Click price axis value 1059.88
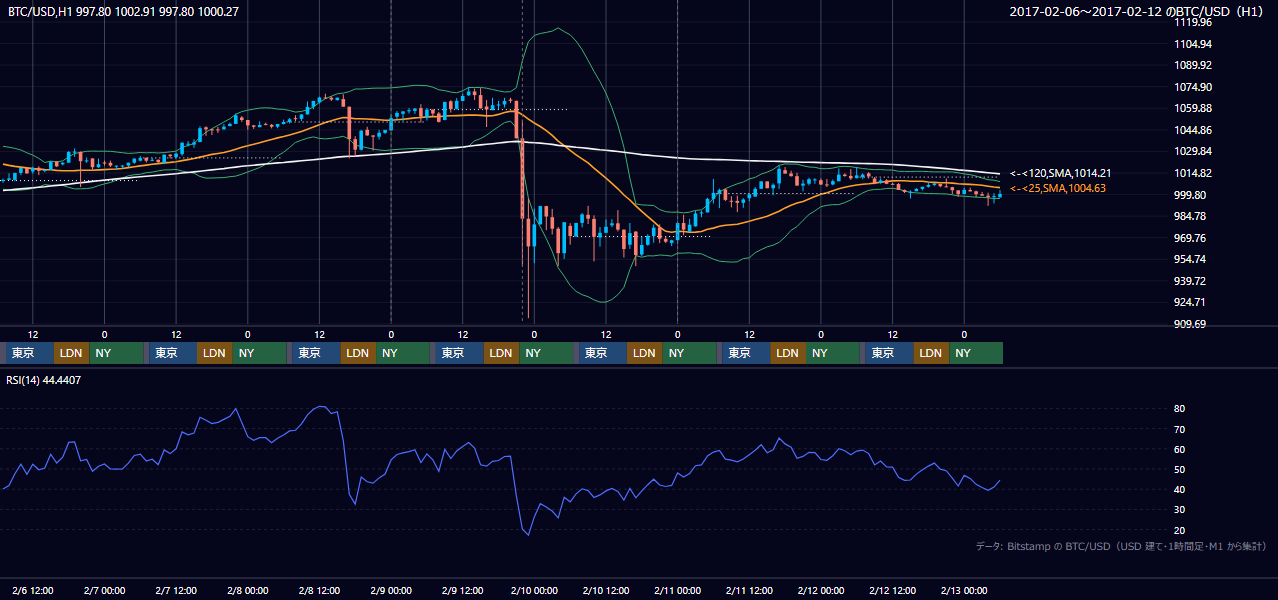This screenshot has height=600, width=1278. click(x=1194, y=108)
